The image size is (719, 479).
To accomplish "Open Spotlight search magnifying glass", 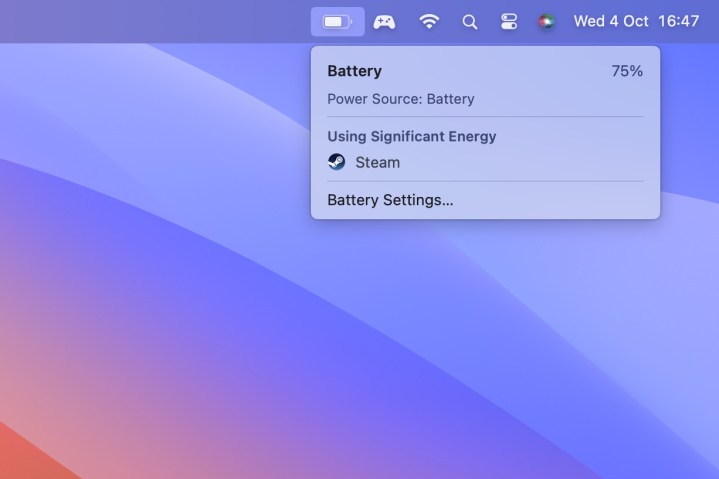I will [x=470, y=22].
